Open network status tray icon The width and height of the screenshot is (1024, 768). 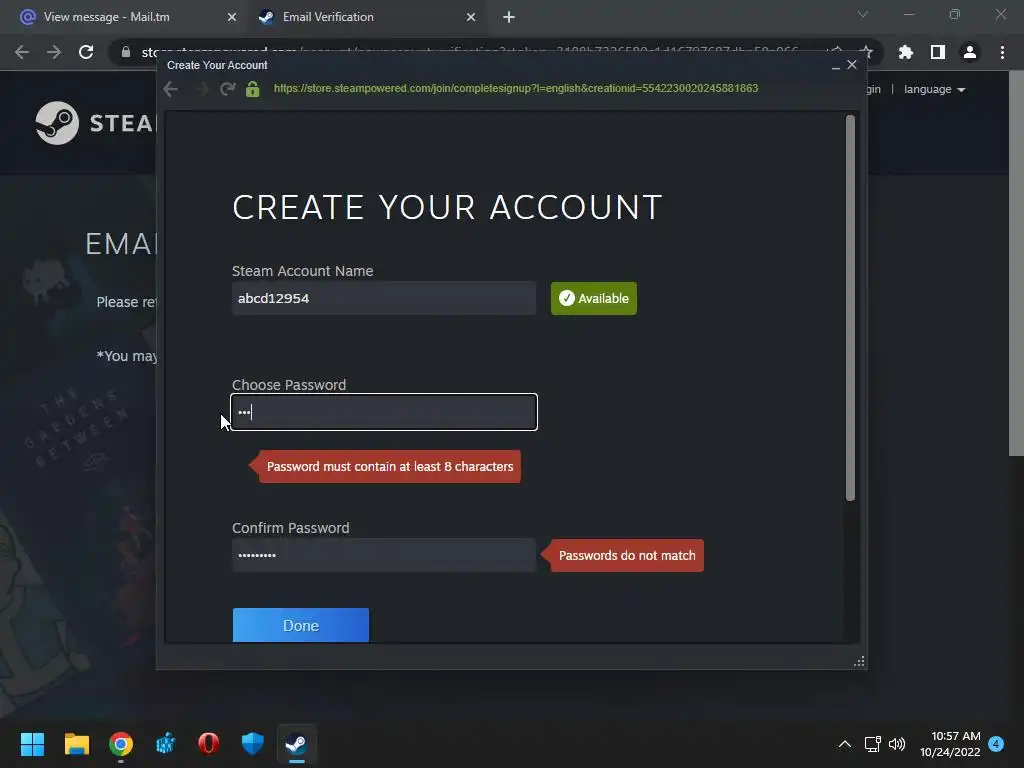(x=872, y=744)
